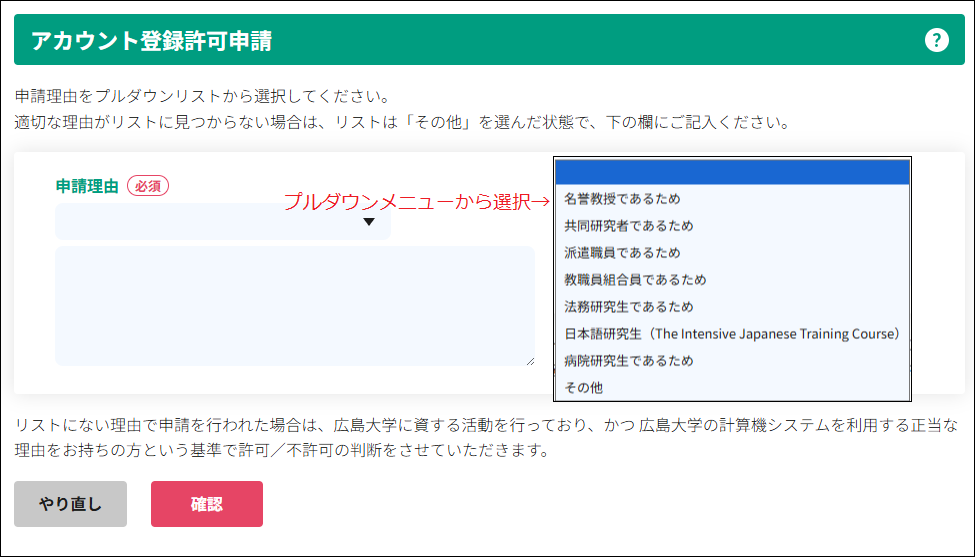Click the green 申請理由 field label

[x=87, y=186]
